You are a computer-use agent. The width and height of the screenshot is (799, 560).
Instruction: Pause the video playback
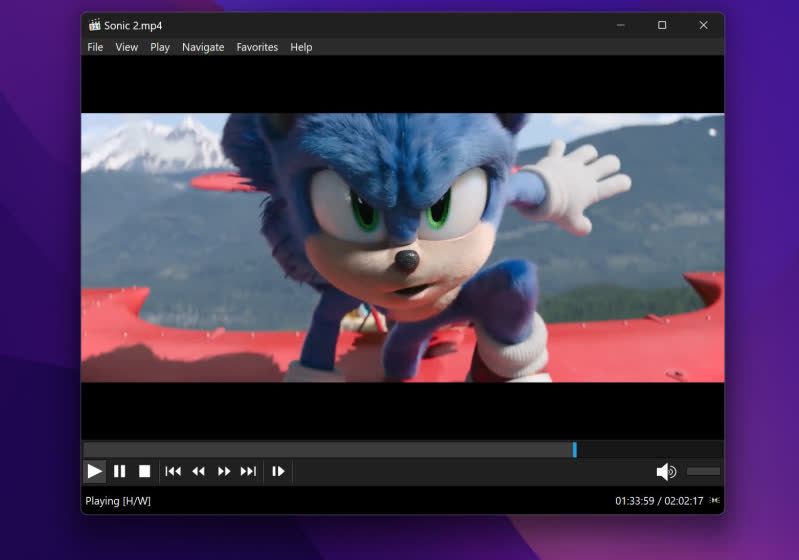coord(120,471)
